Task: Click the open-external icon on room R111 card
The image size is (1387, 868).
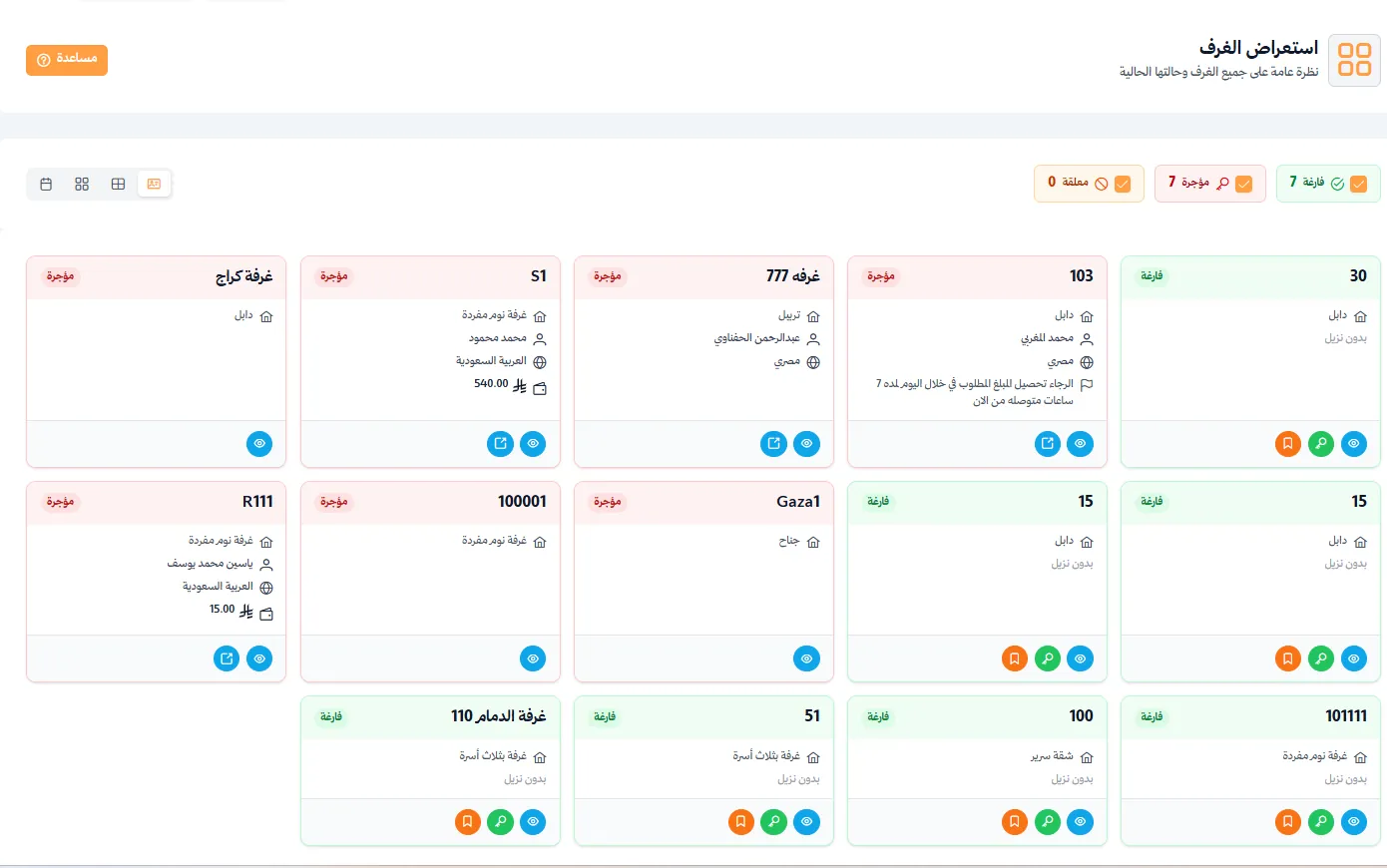Action: 227,658
